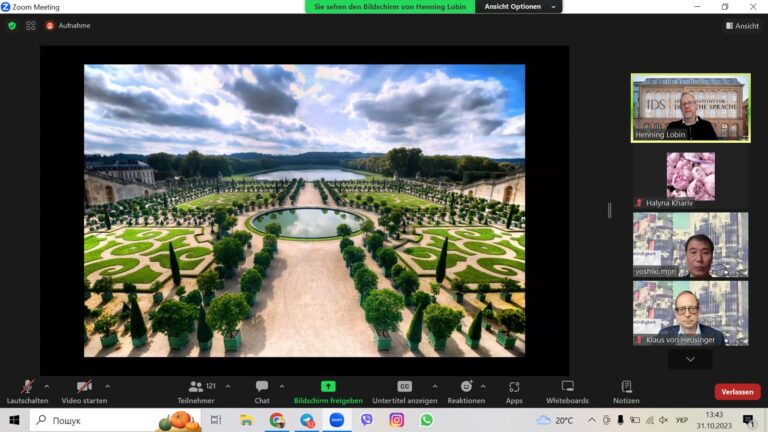The height and width of the screenshot is (432, 768).
Task: Open the Teilnehmer participants panel
Action: [x=196, y=392]
